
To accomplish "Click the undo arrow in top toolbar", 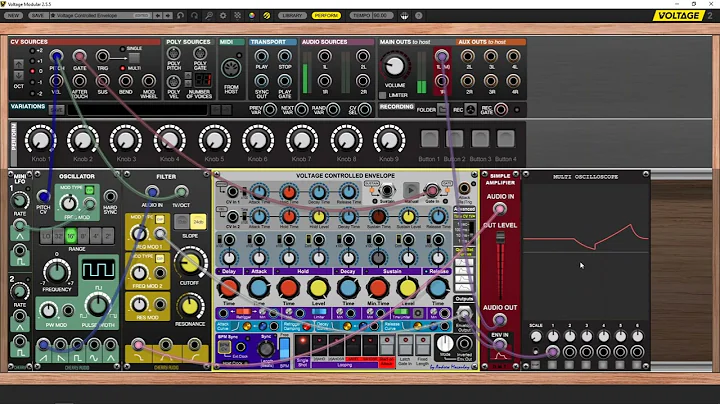I will coord(180,15).
